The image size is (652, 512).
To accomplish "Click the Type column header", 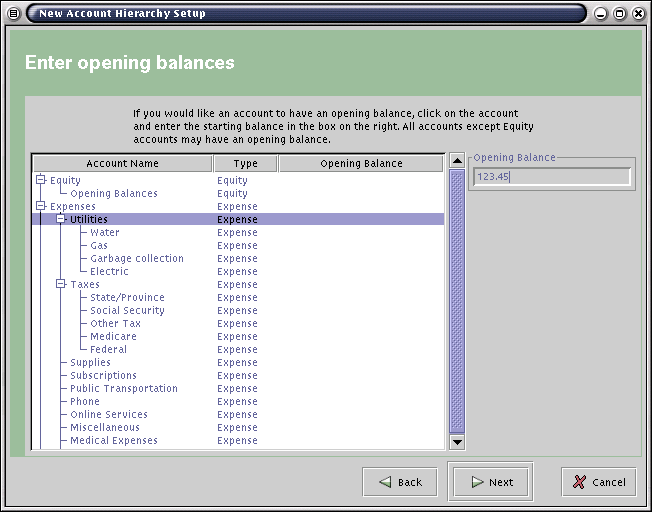I will pos(245,163).
